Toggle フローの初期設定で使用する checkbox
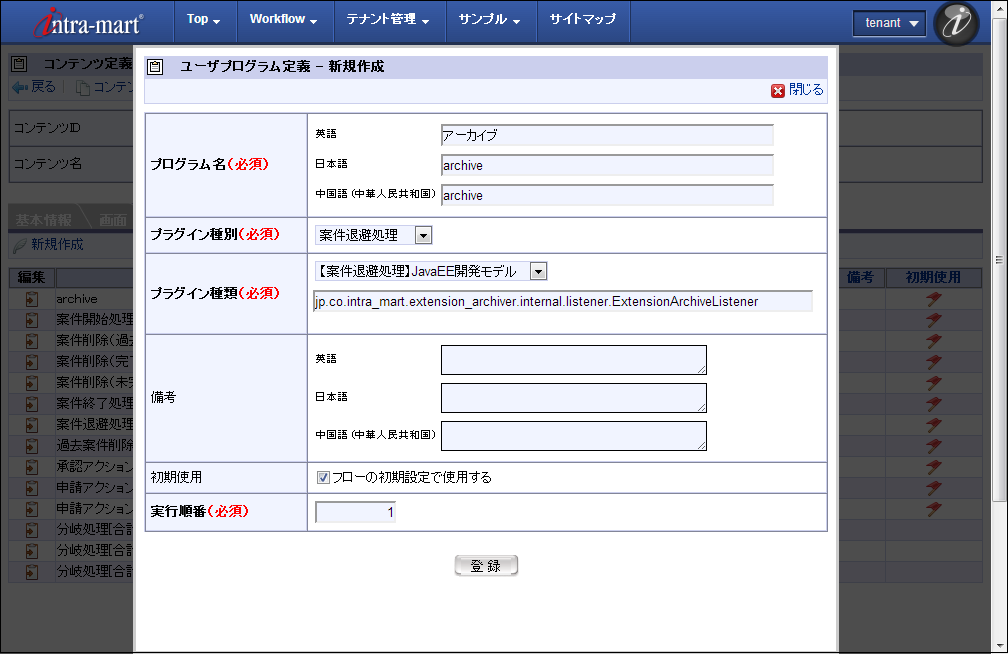 coord(323,477)
